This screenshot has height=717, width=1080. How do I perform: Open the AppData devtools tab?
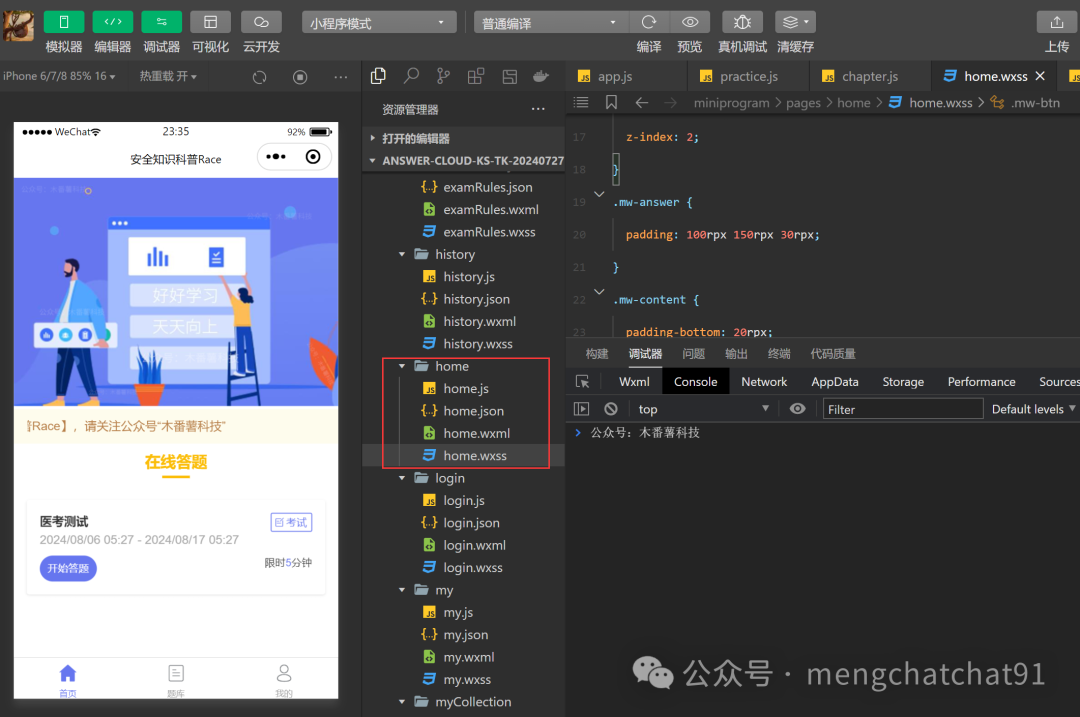[835, 382]
